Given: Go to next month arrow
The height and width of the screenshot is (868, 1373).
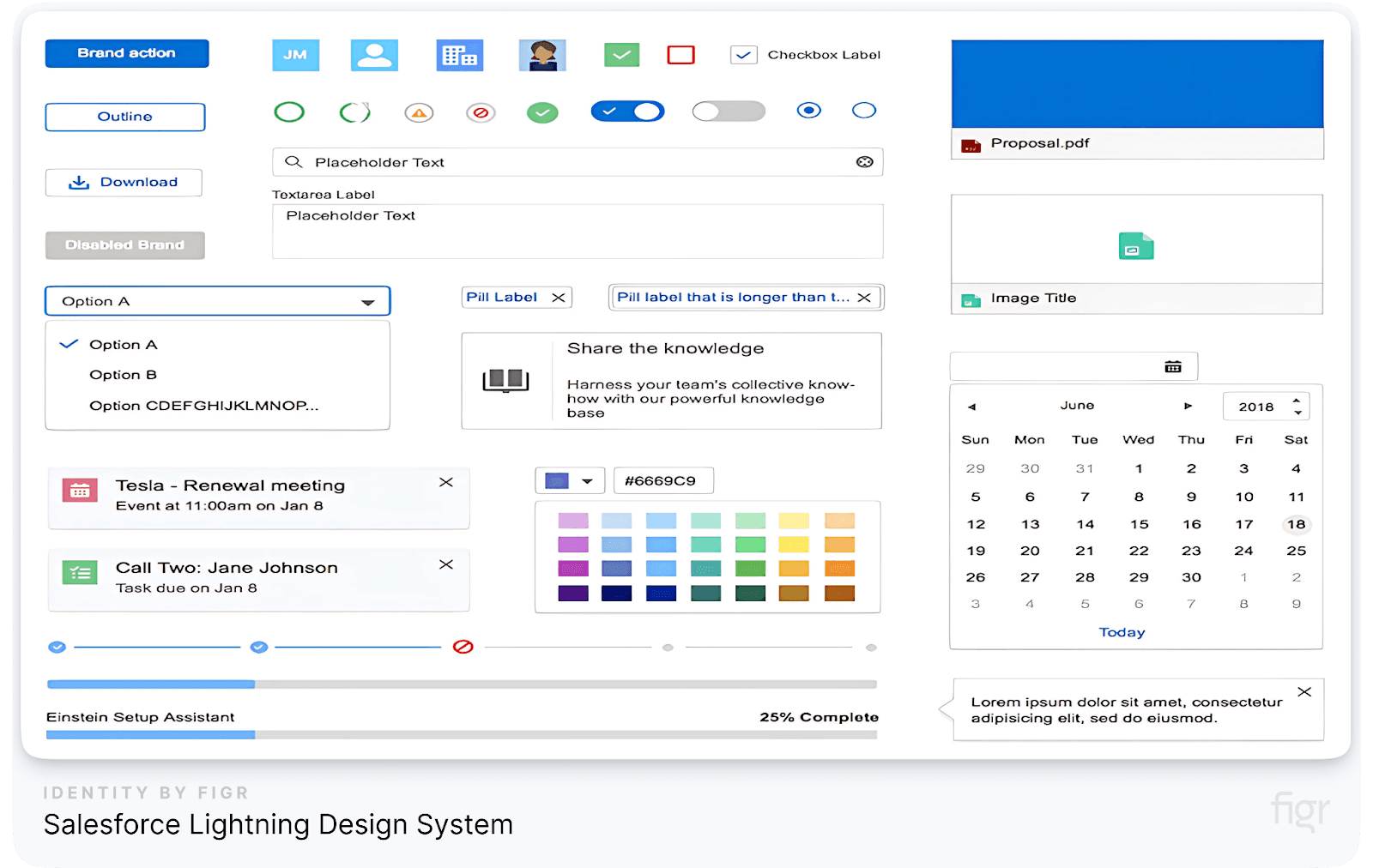Looking at the screenshot, I should point(1189,406).
